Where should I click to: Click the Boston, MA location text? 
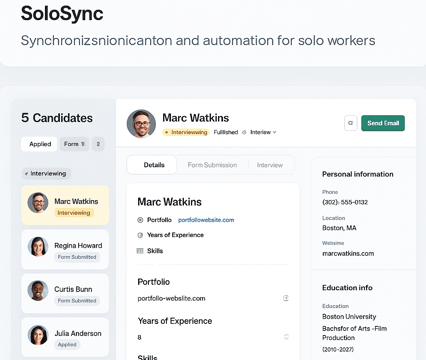339,228
